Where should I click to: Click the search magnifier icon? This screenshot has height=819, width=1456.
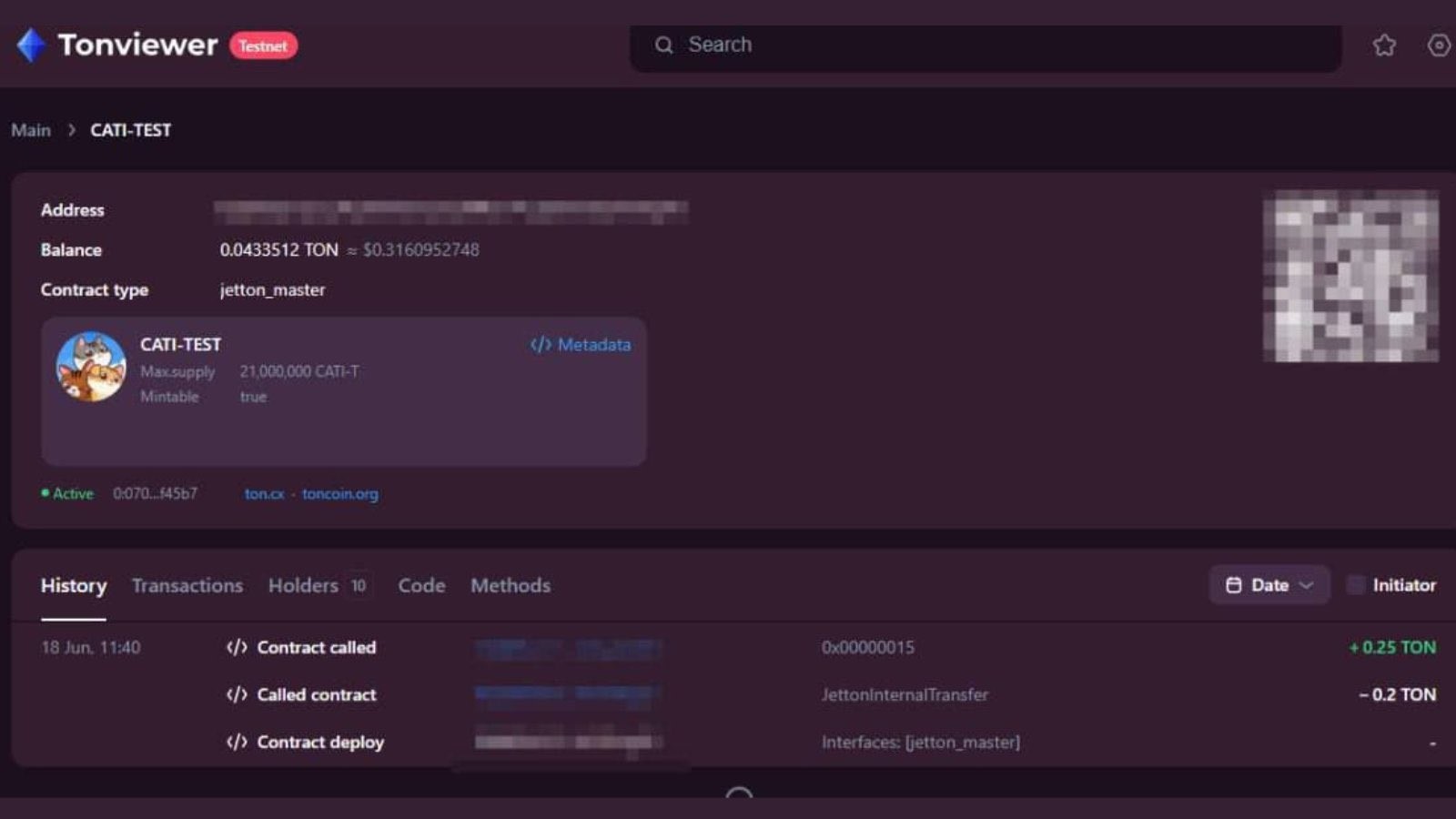pyautogui.click(x=663, y=45)
